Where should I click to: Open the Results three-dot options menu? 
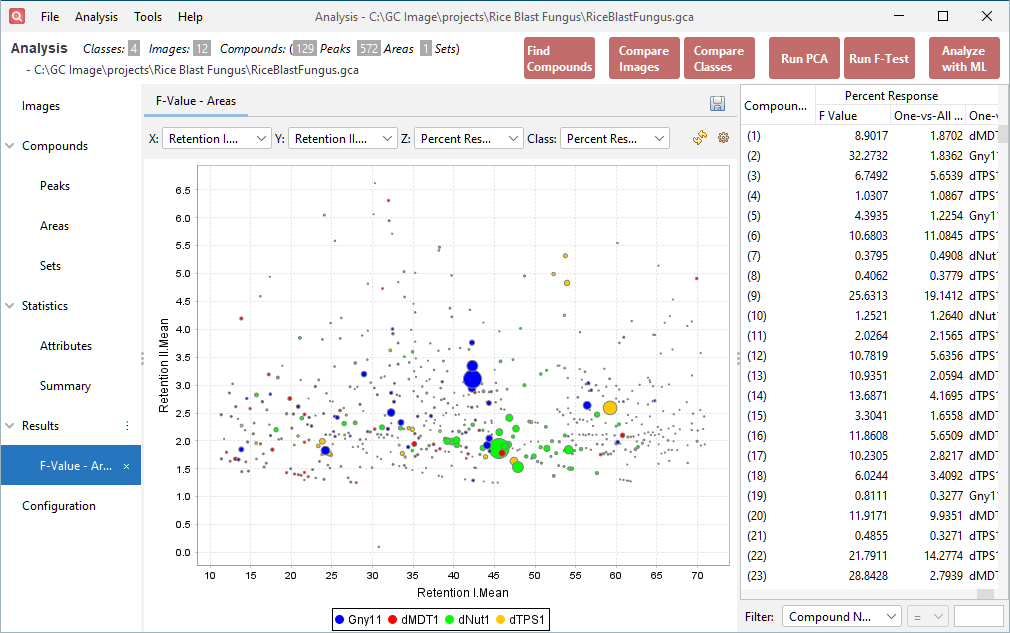tap(127, 426)
